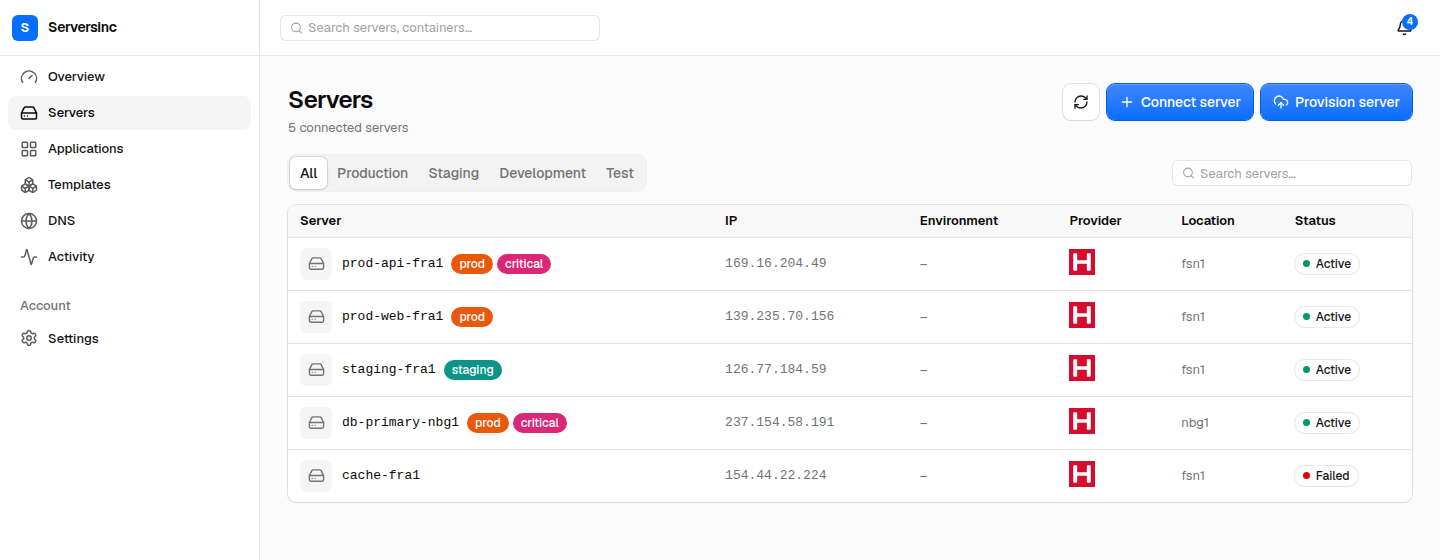
Task: Click server icon of prod-api-fra1 row
Action: (x=316, y=264)
